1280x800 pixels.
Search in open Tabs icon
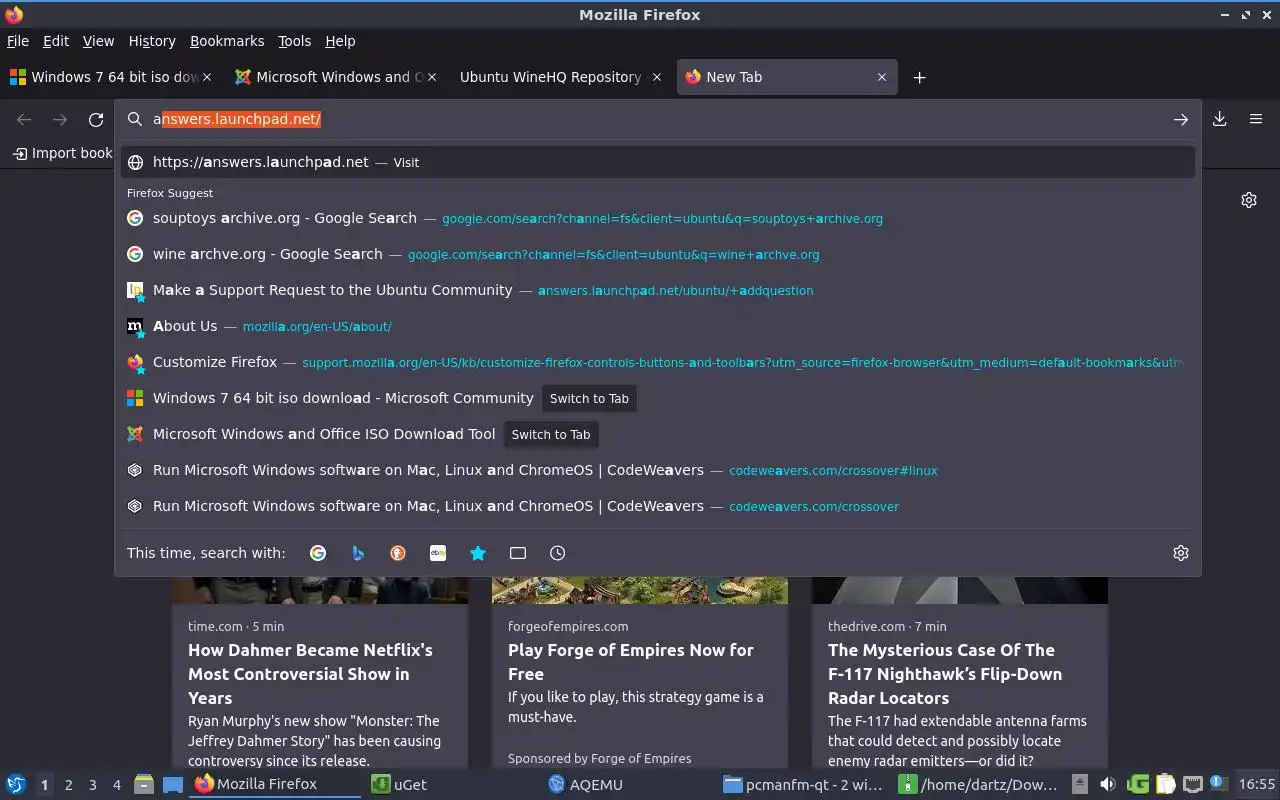tap(518, 553)
